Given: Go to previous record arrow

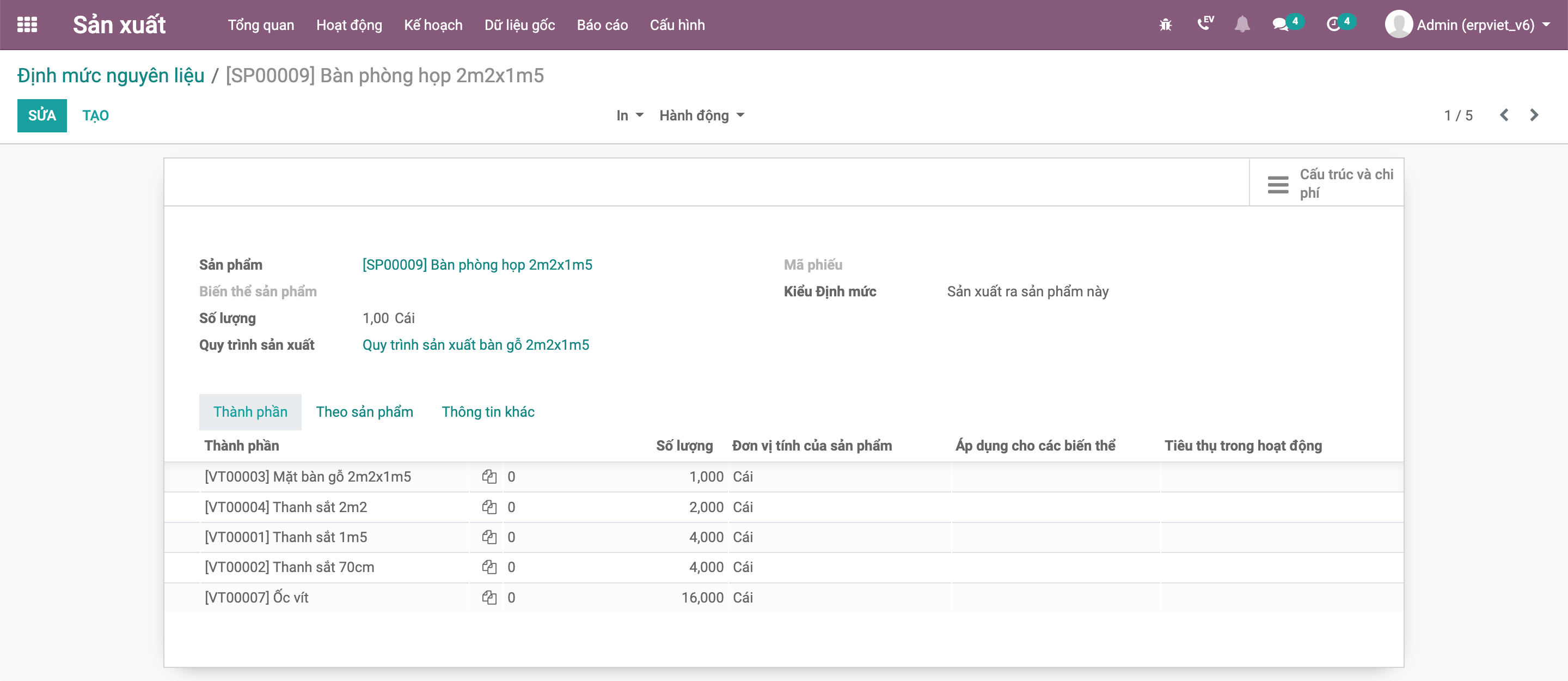Looking at the screenshot, I should (x=1503, y=115).
